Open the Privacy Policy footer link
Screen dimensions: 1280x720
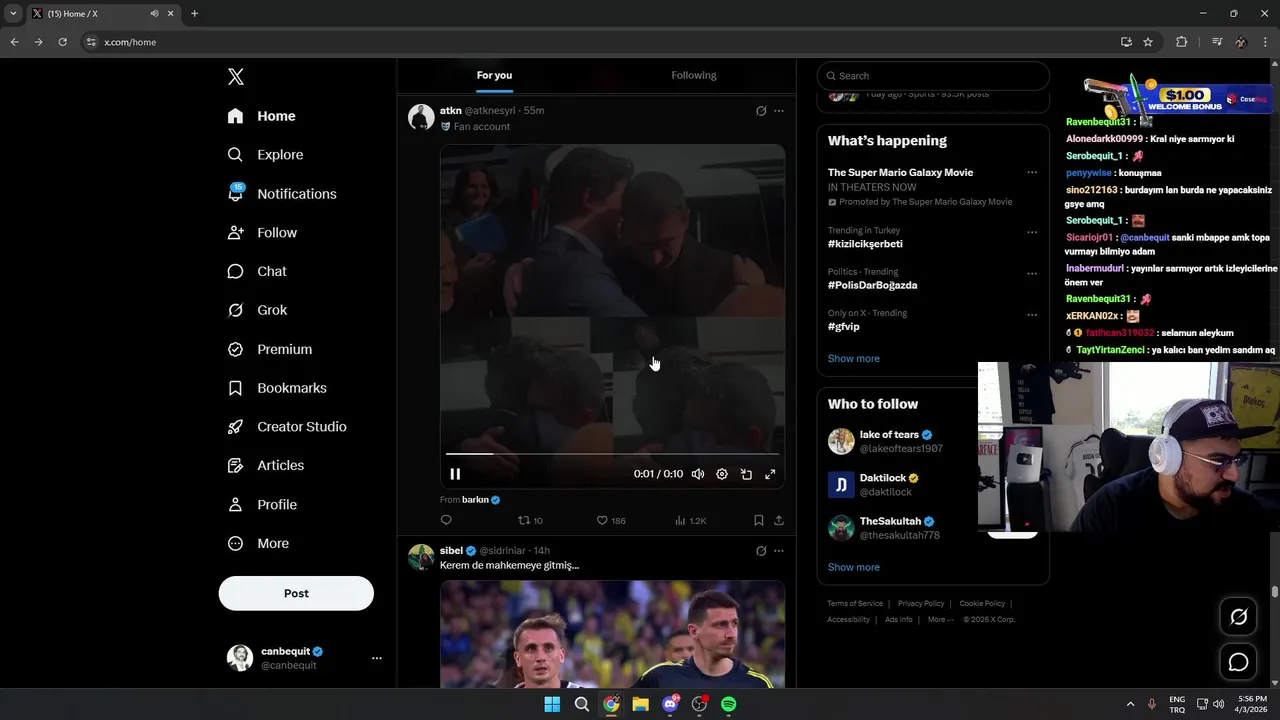coord(921,604)
